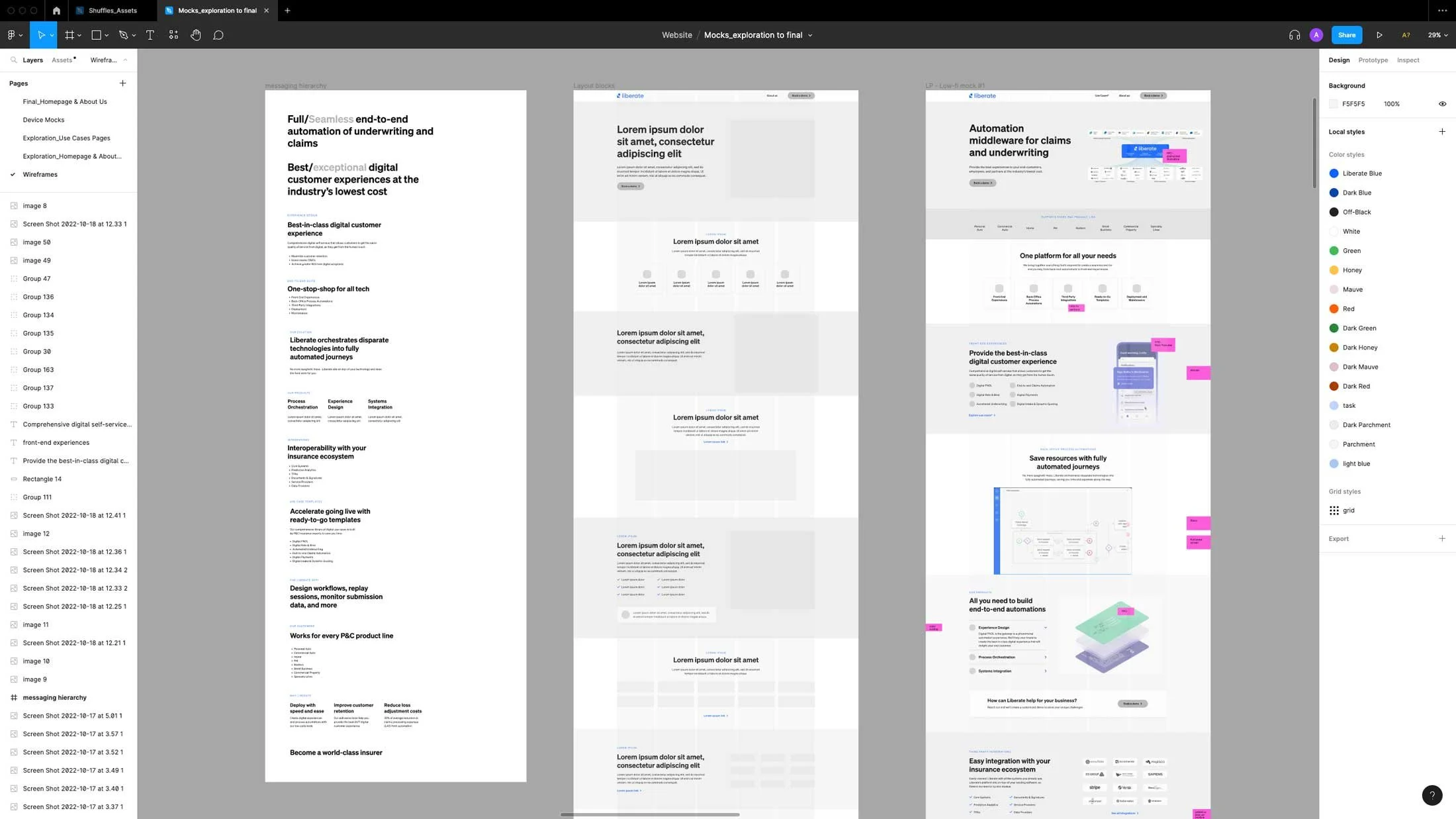Screen dimensions: 1456x819
Task: Switch to the Design tab
Action: coord(1339,60)
